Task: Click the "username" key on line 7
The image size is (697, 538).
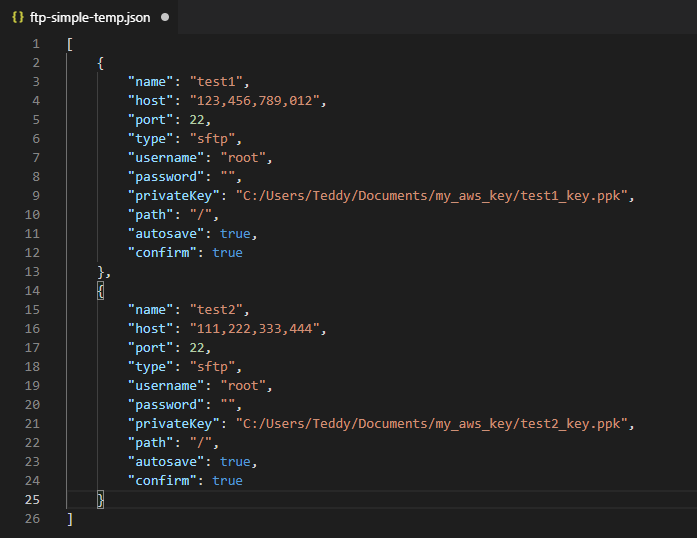Action: (166, 158)
